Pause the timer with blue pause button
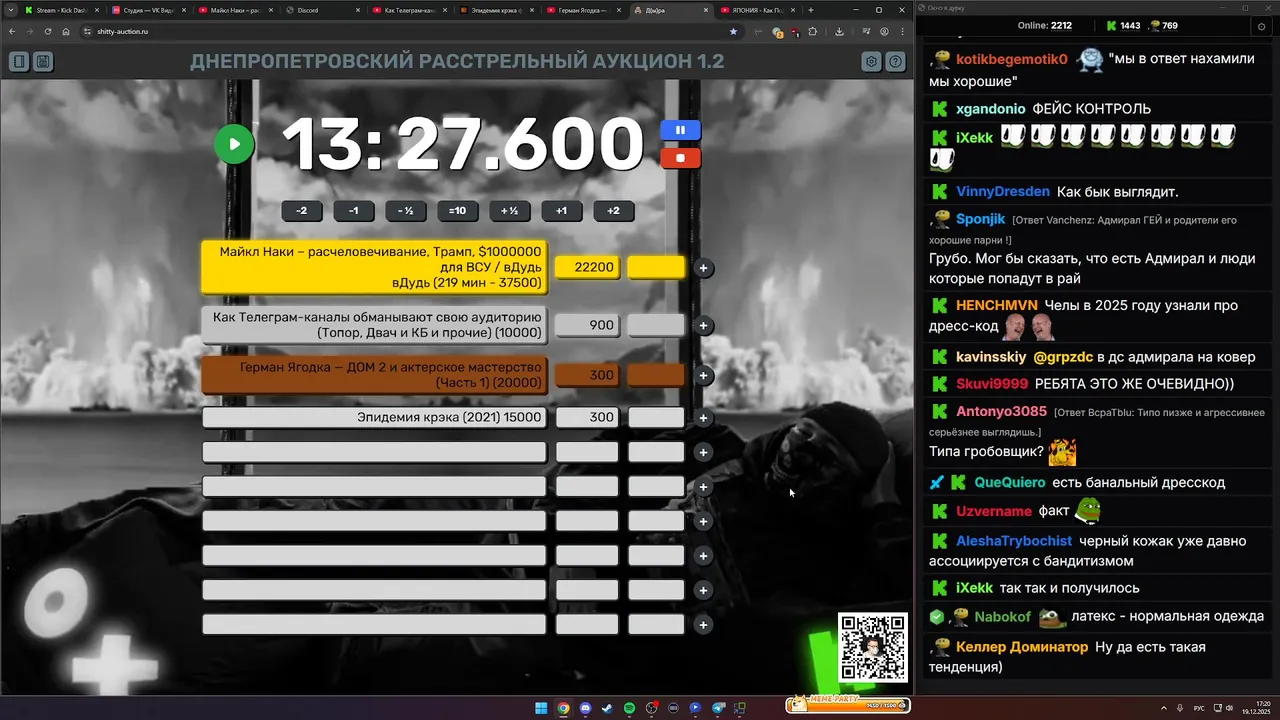 click(680, 130)
